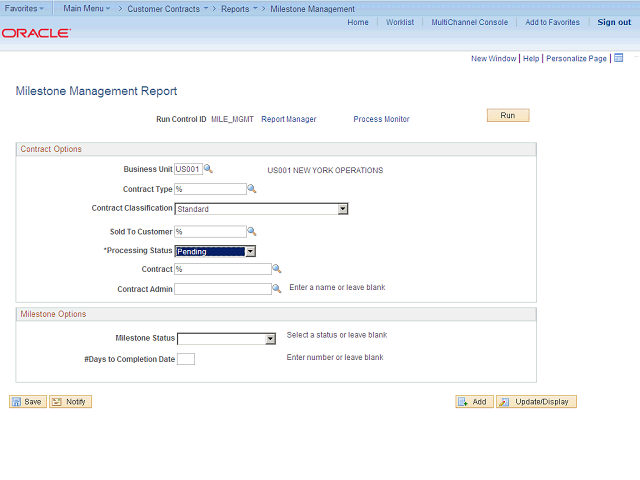Expand Milestone Status dropdown
This screenshot has height=480, width=640.
click(x=270, y=339)
